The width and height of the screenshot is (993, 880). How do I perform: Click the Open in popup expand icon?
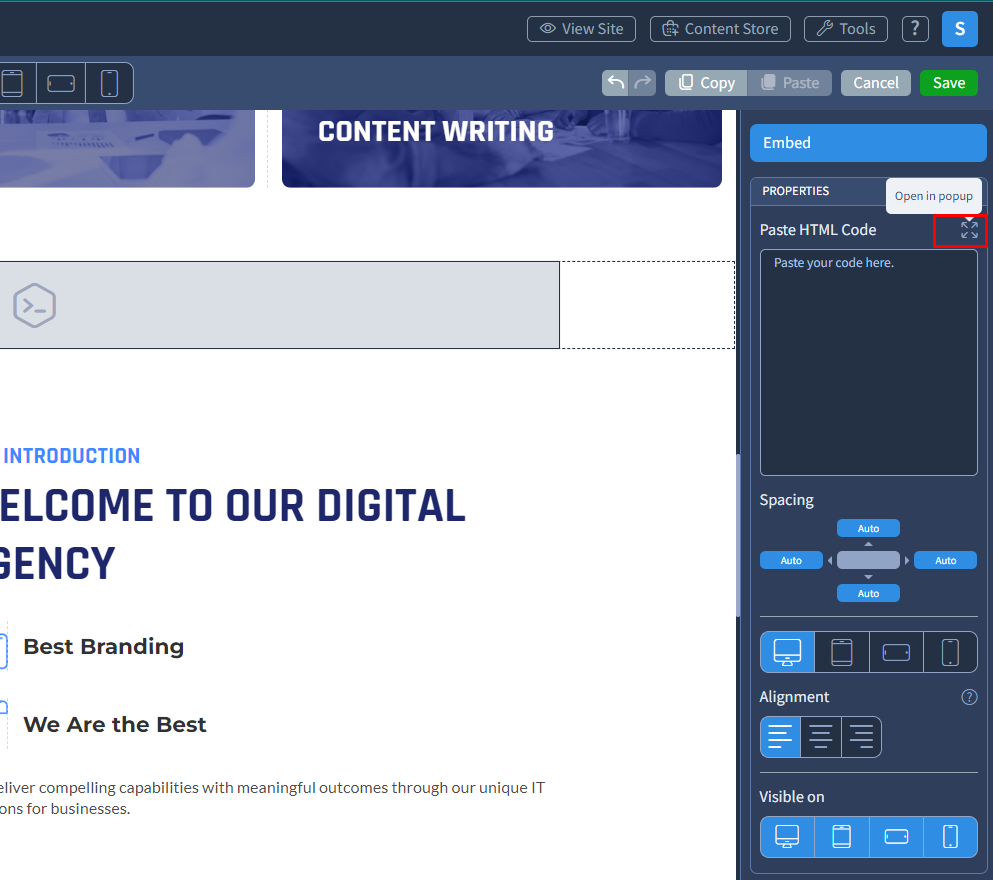pos(969,230)
